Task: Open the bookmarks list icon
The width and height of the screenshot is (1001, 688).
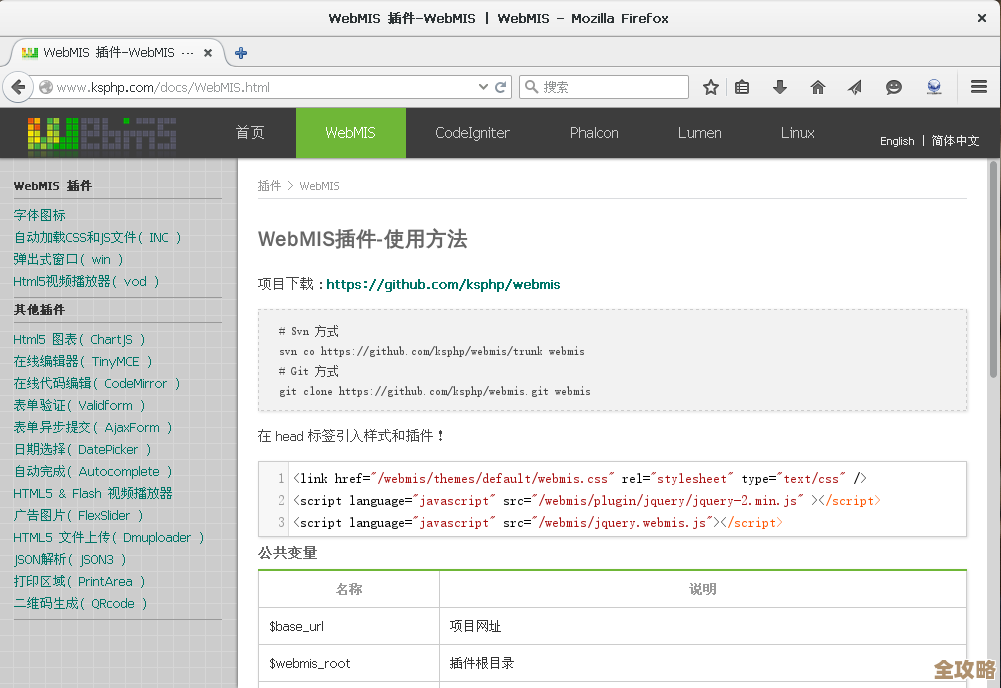Action: pos(742,87)
